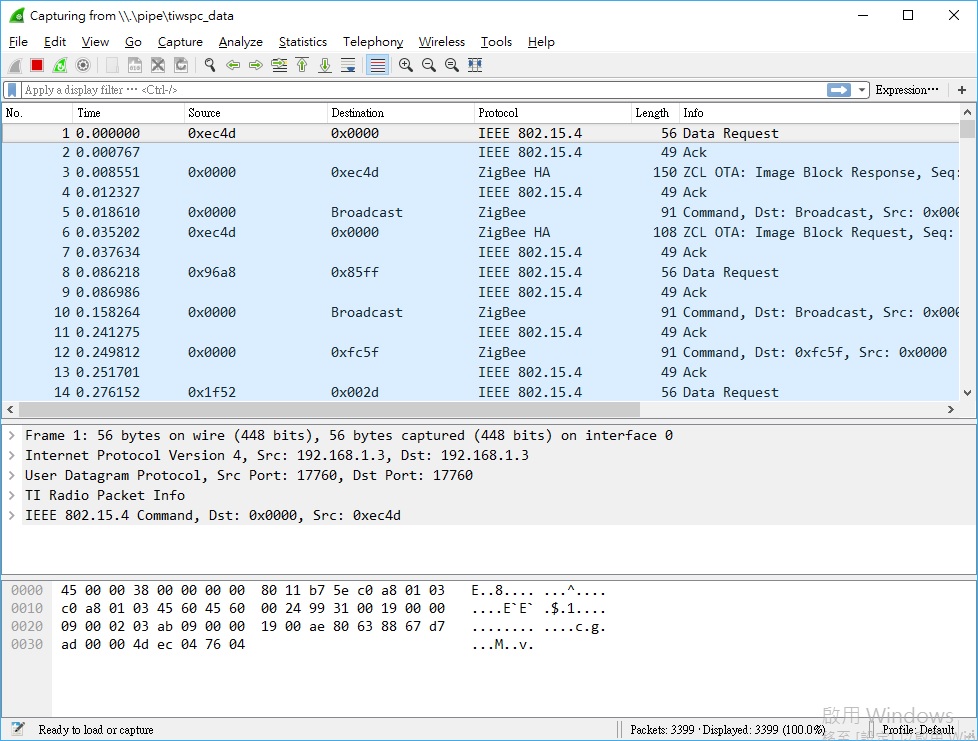
Task: Select packet 8 from source 0x96a8
Action: (x=480, y=272)
